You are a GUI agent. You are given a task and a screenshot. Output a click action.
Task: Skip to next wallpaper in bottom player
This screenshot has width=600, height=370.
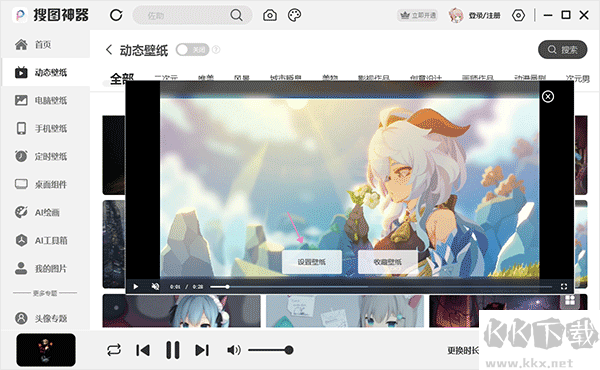click(202, 350)
